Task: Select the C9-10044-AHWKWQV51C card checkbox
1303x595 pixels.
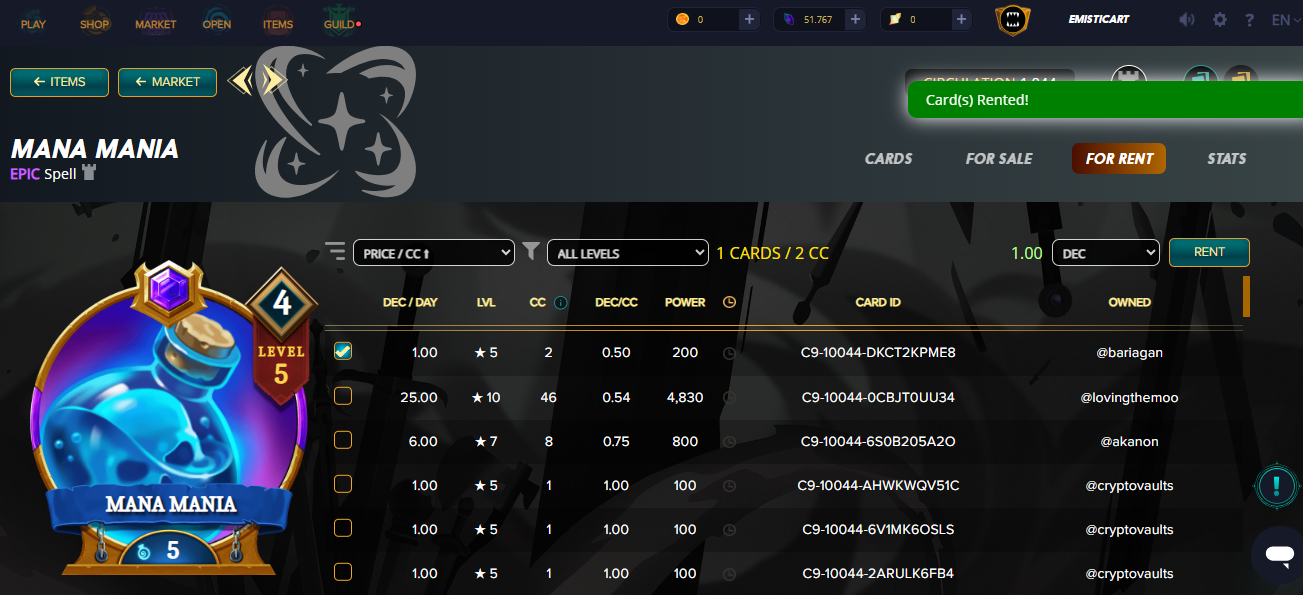Action: click(x=343, y=484)
